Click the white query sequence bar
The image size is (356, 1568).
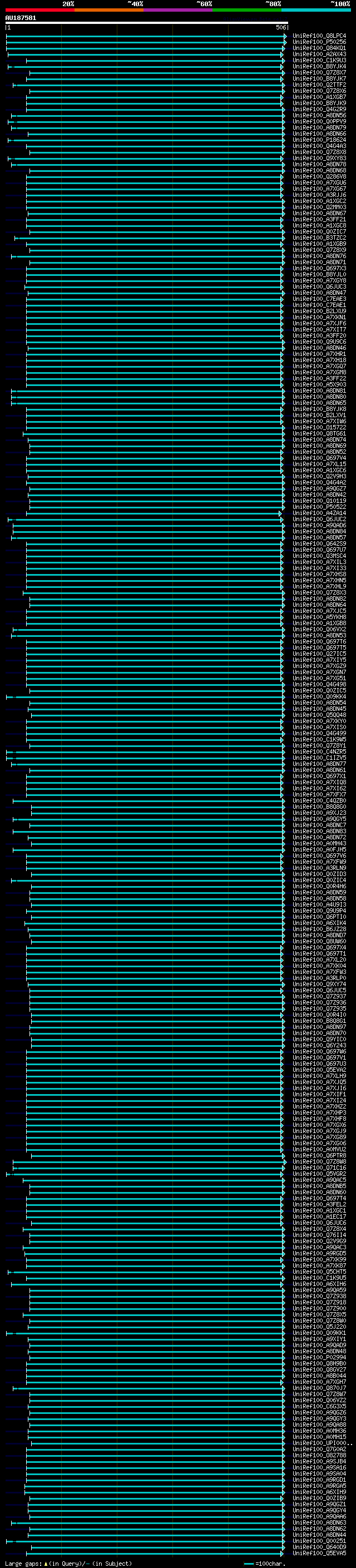click(x=147, y=22)
